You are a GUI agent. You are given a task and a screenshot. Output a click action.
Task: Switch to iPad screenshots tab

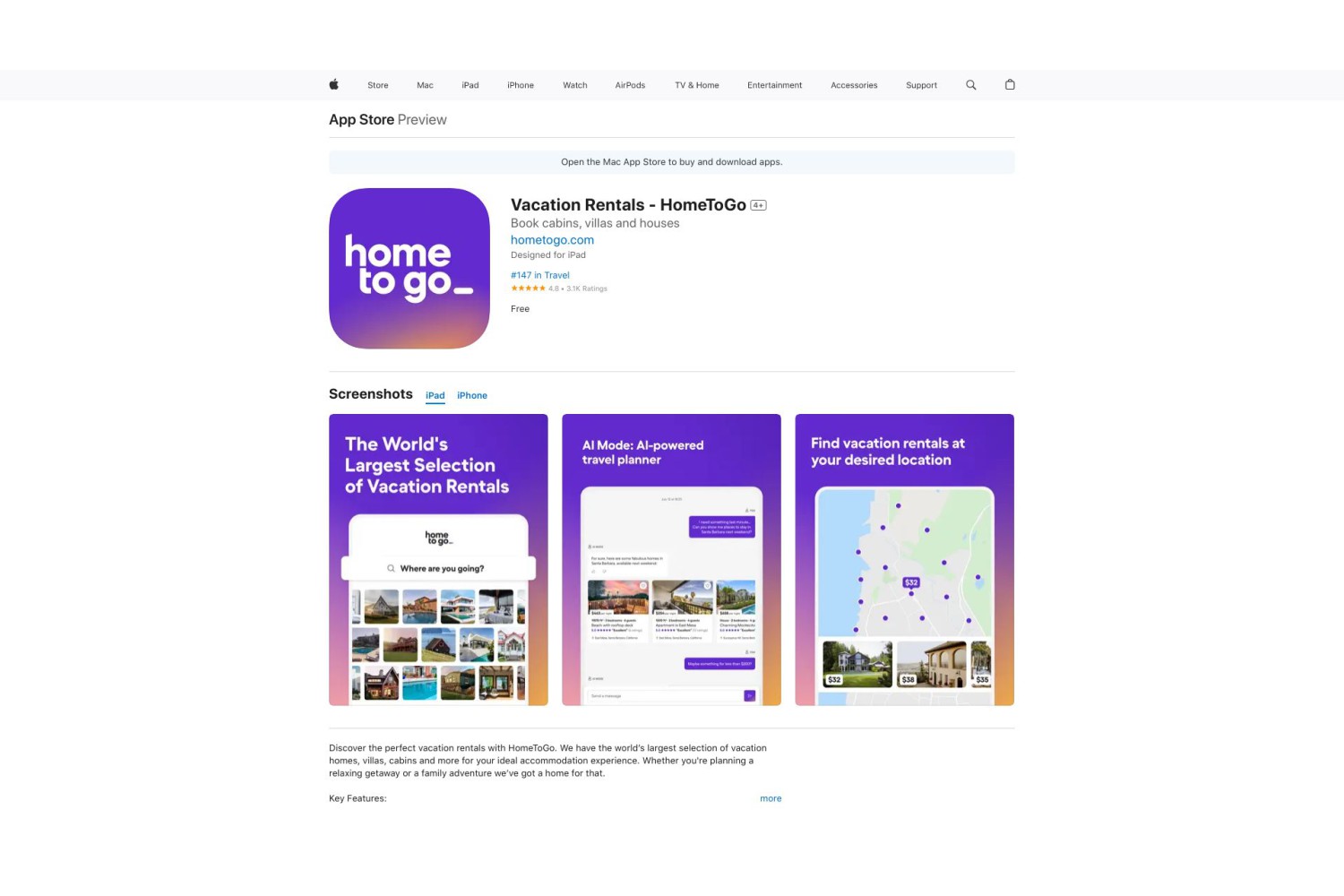pyautogui.click(x=435, y=395)
